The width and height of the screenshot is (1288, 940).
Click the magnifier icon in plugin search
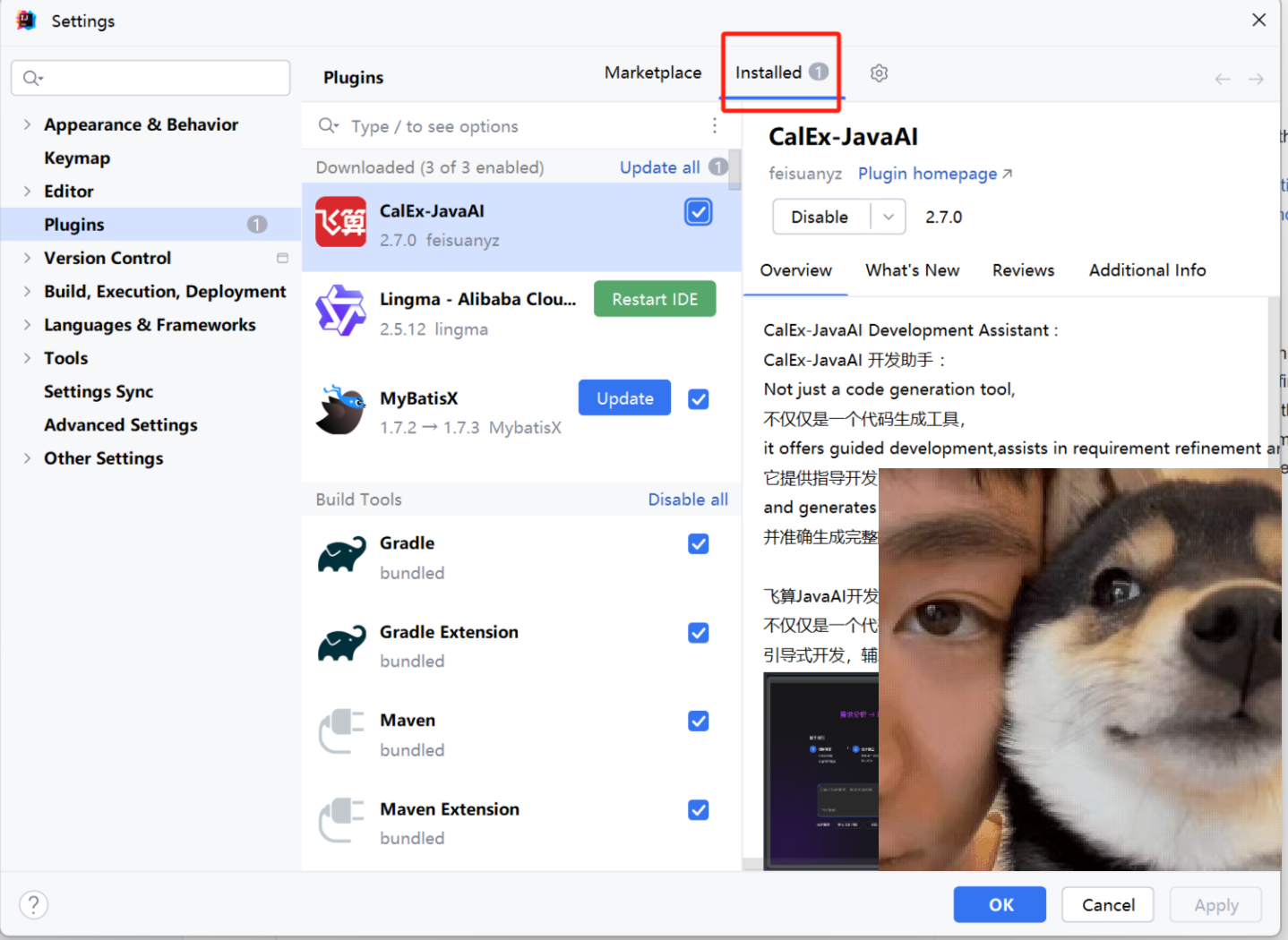click(329, 125)
